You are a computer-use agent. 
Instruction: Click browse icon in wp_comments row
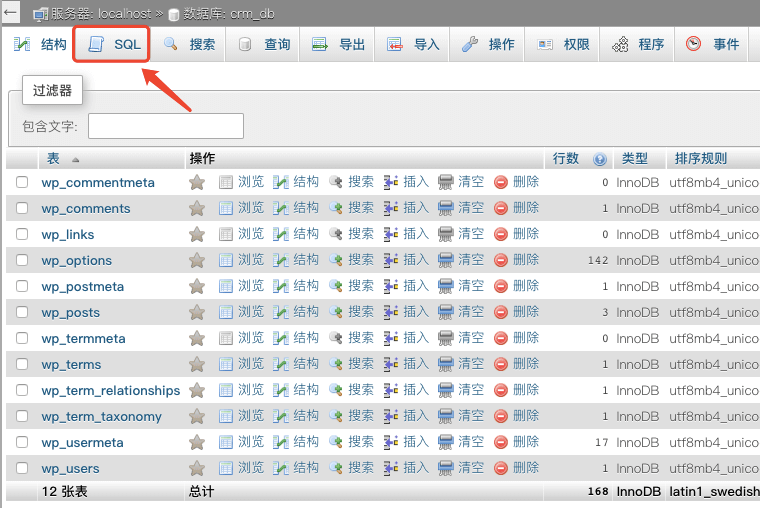[x=226, y=208]
